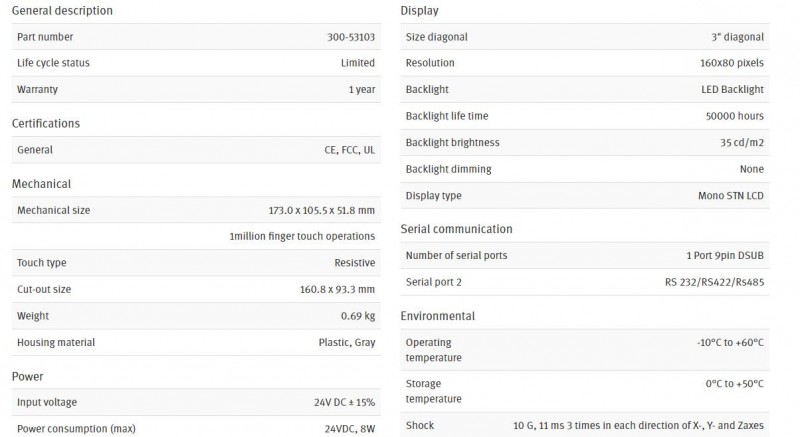800x437 pixels.
Task: Select the Number of serial ports row
Action: pyautogui.click(x=585, y=255)
